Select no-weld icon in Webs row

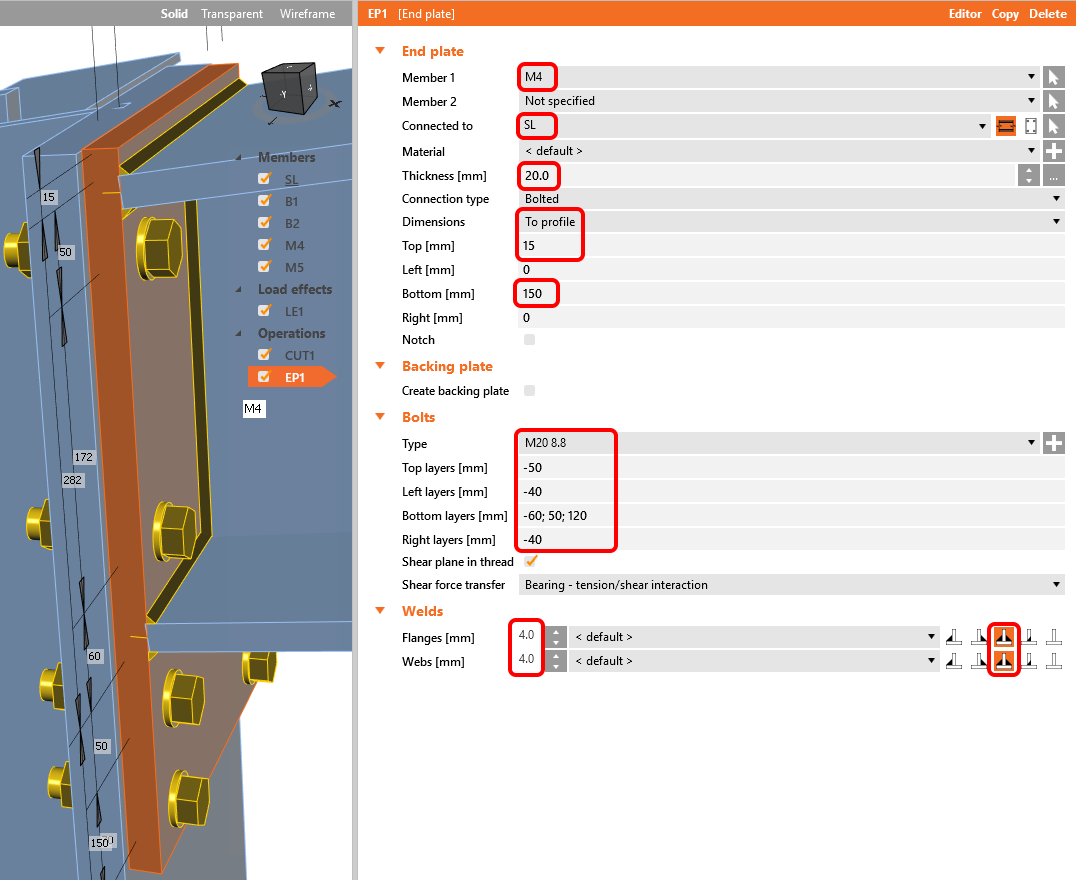click(x=1053, y=661)
